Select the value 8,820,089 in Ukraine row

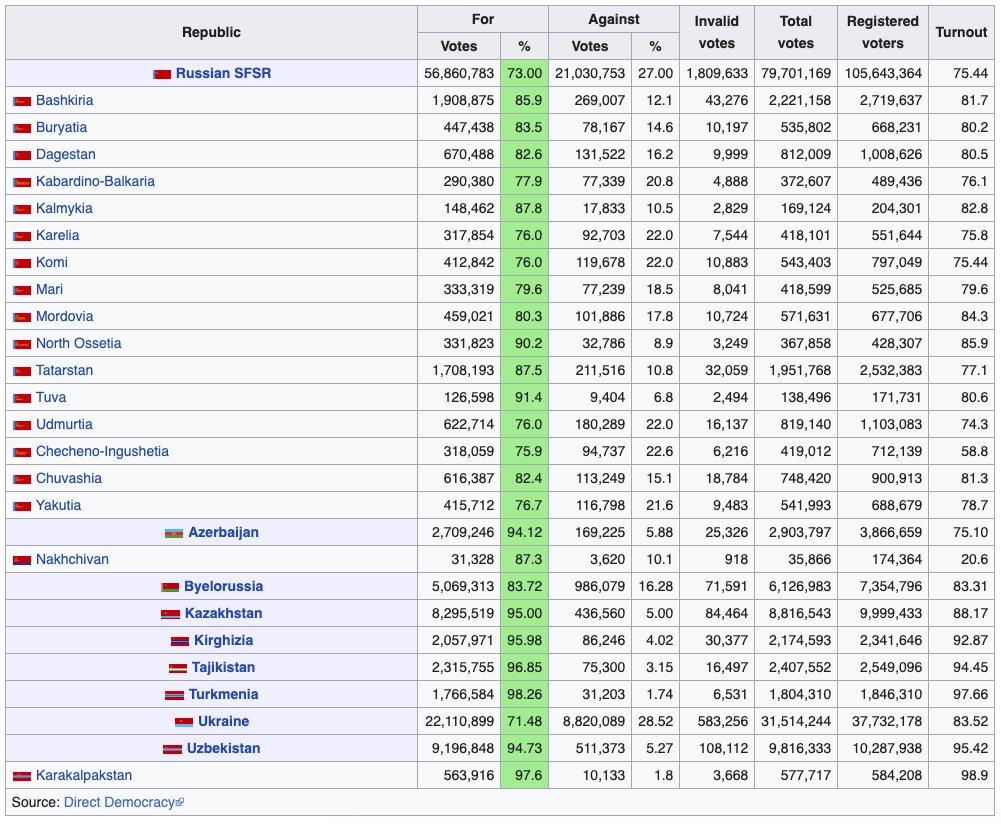pyautogui.click(x=594, y=721)
